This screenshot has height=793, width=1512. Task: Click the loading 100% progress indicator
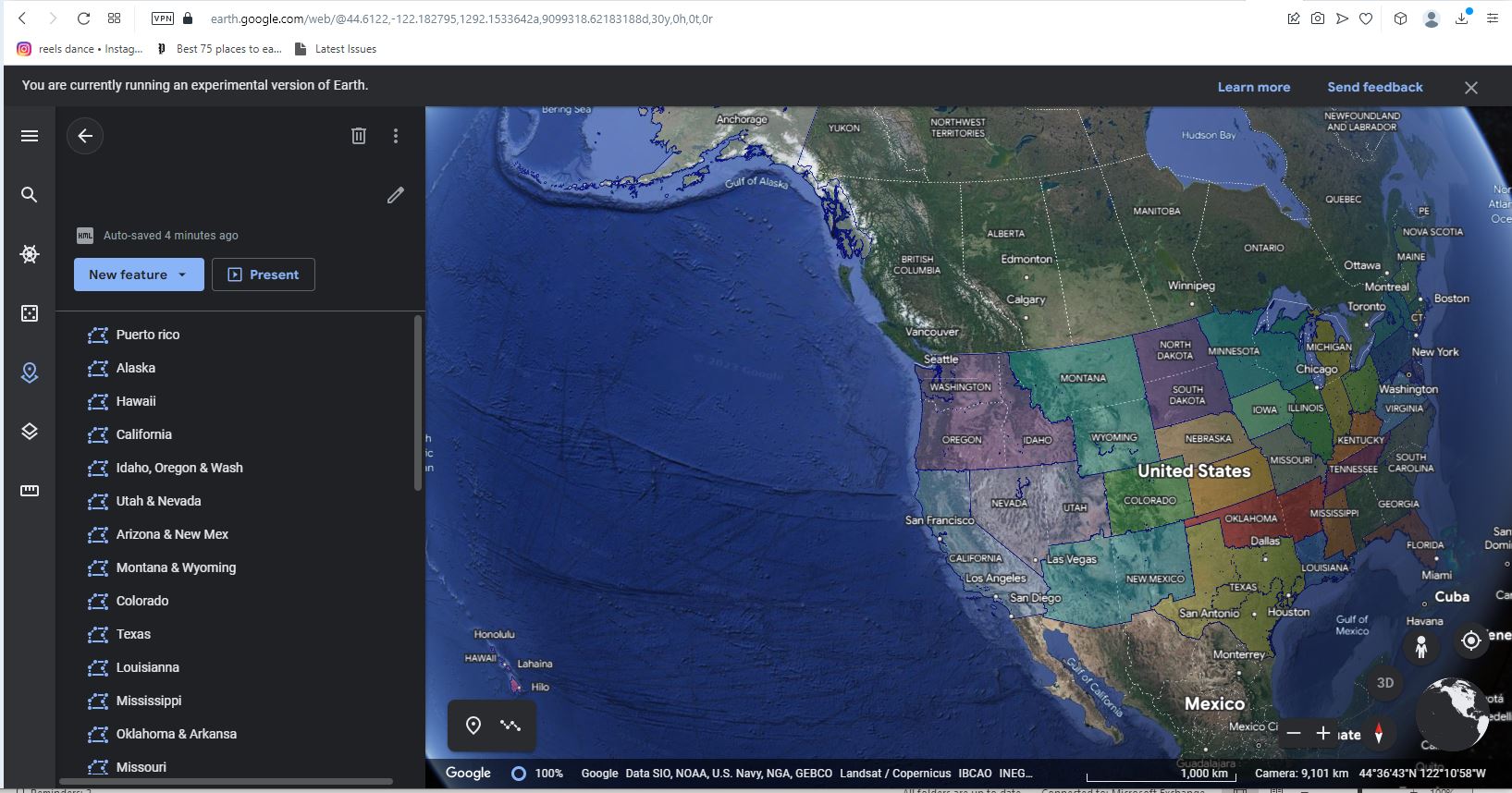[537, 773]
